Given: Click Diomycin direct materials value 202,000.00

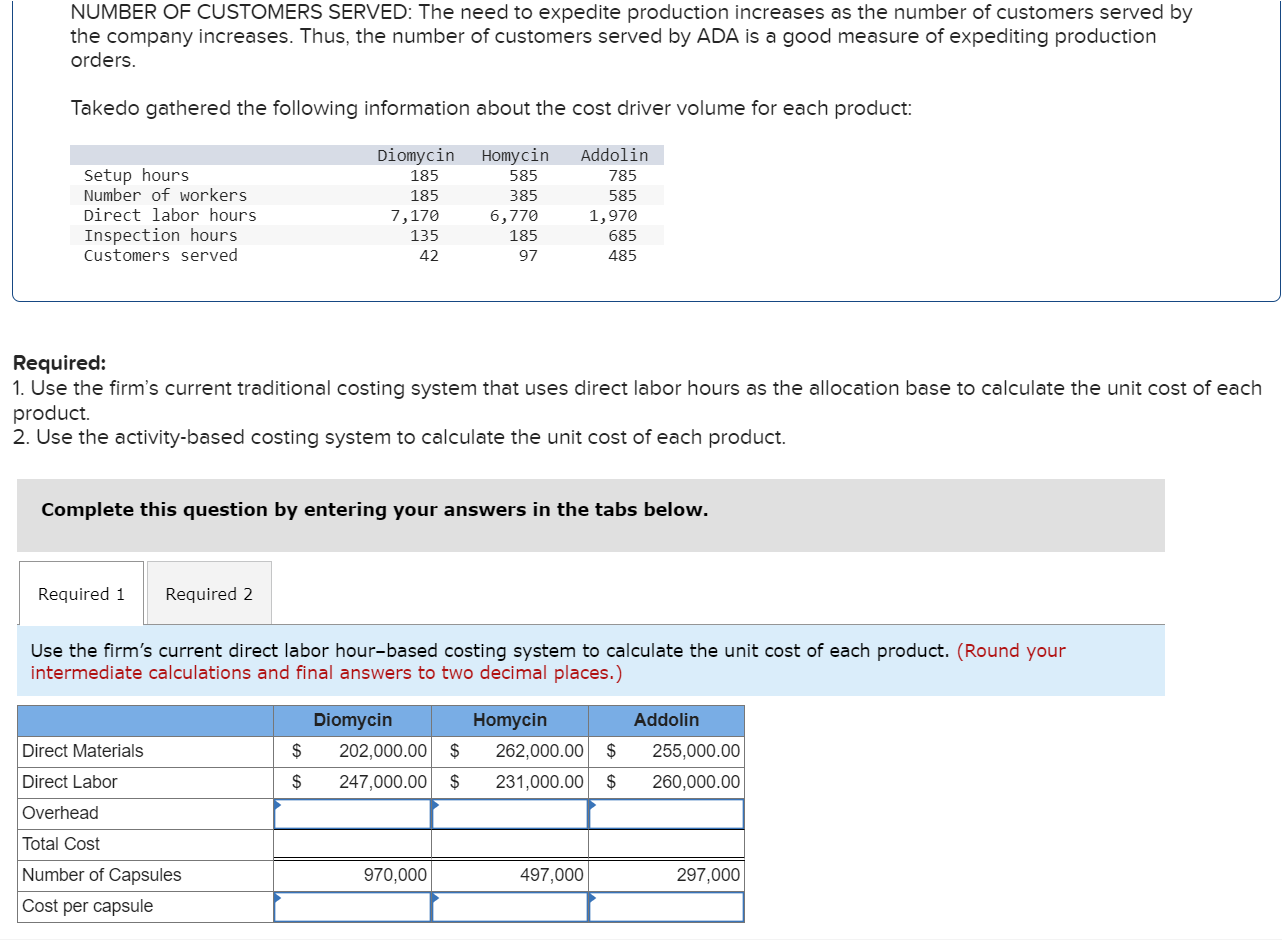Looking at the screenshot, I should pos(383,751).
